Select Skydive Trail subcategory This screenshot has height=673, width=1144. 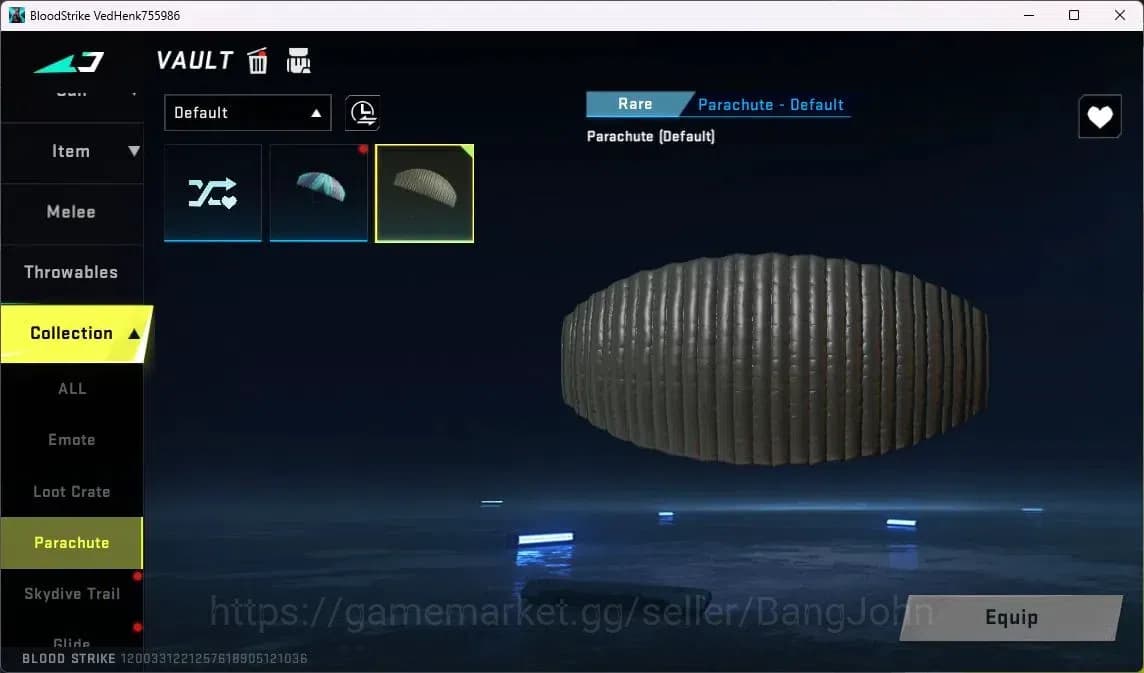[72, 594]
